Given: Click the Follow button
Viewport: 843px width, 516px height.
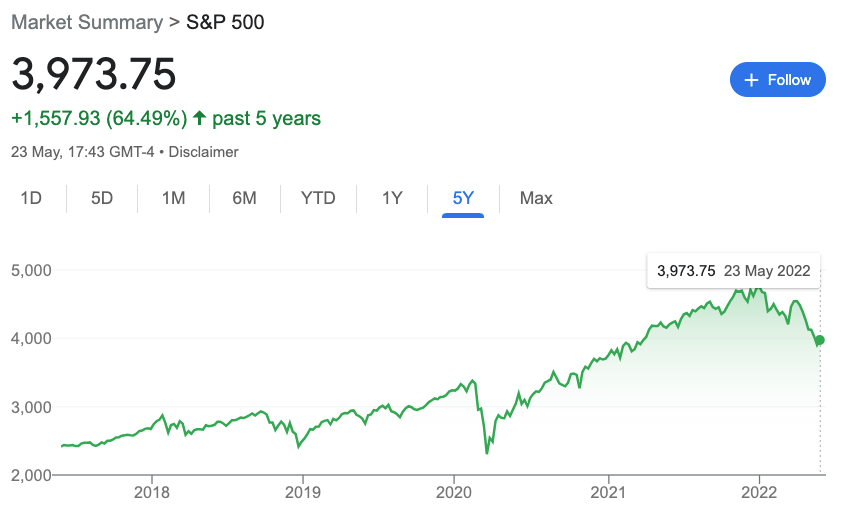Looking at the screenshot, I should click(777, 80).
